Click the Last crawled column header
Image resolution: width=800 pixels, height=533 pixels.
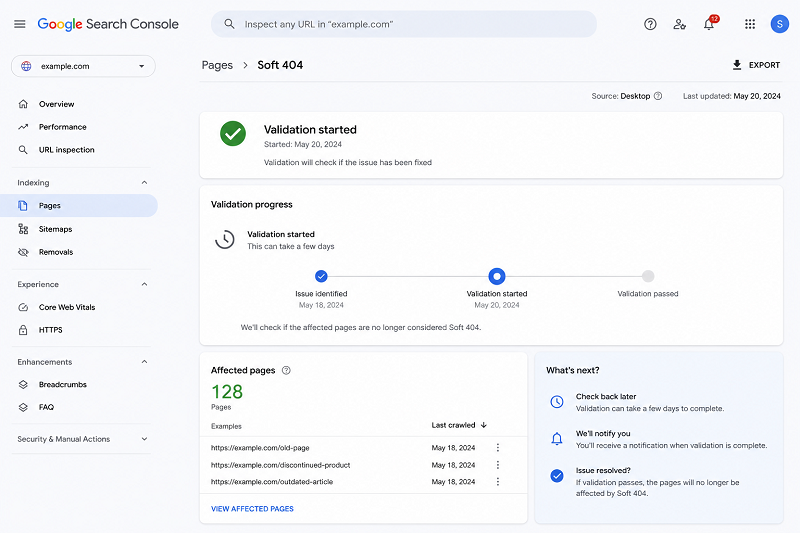[453, 425]
